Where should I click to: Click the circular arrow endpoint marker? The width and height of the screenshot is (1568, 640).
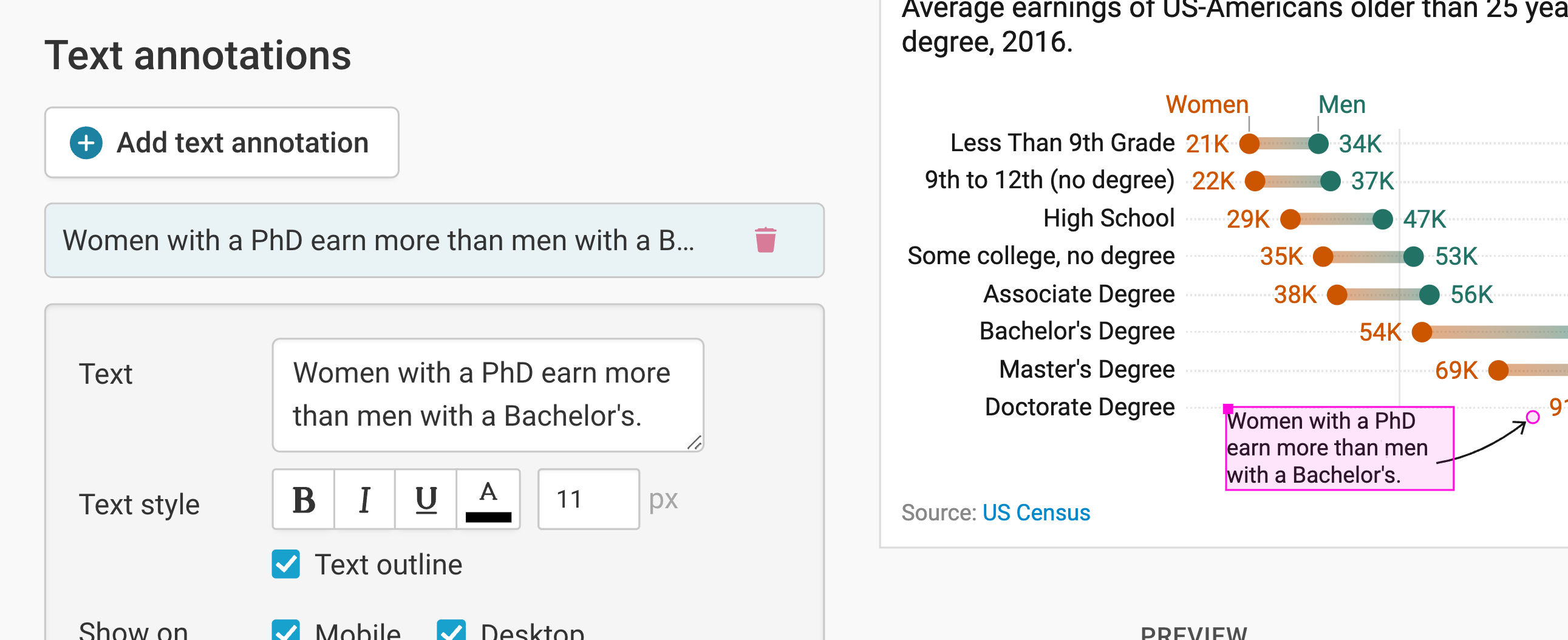(x=1533, y=417)
